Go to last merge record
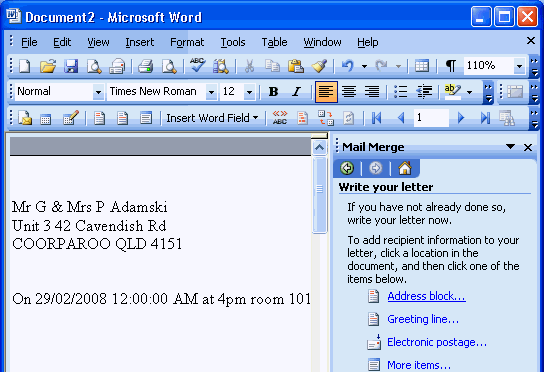This screenshot has width=544, height=372. 485,118
